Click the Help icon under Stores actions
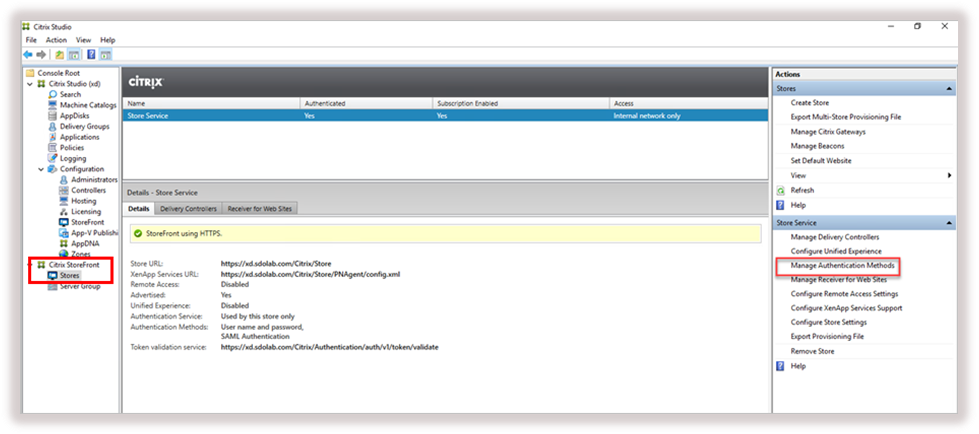This screenshot has width=979, height=434. [x=780, y=205]
